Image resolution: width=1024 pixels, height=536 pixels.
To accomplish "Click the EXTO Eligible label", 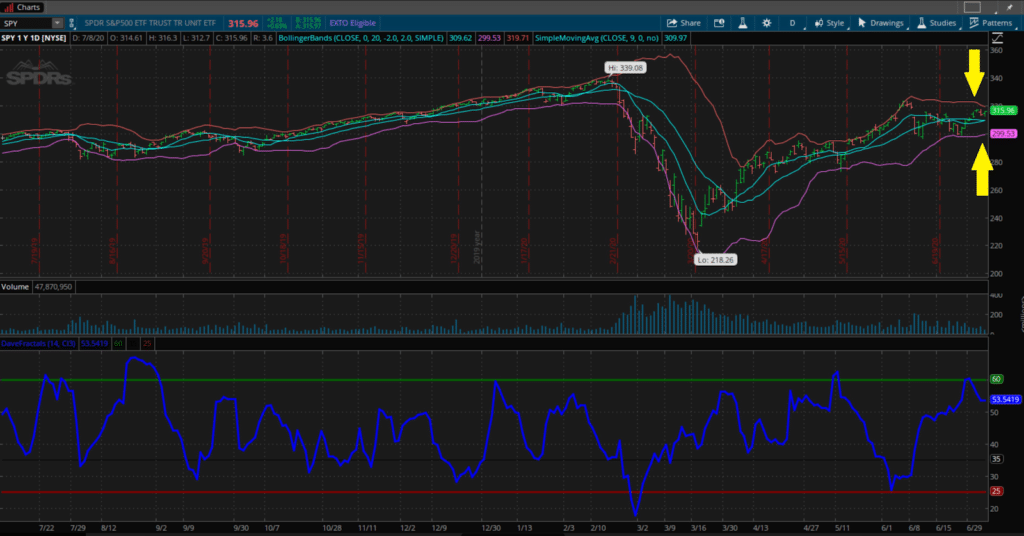I will tap(353, 23).
